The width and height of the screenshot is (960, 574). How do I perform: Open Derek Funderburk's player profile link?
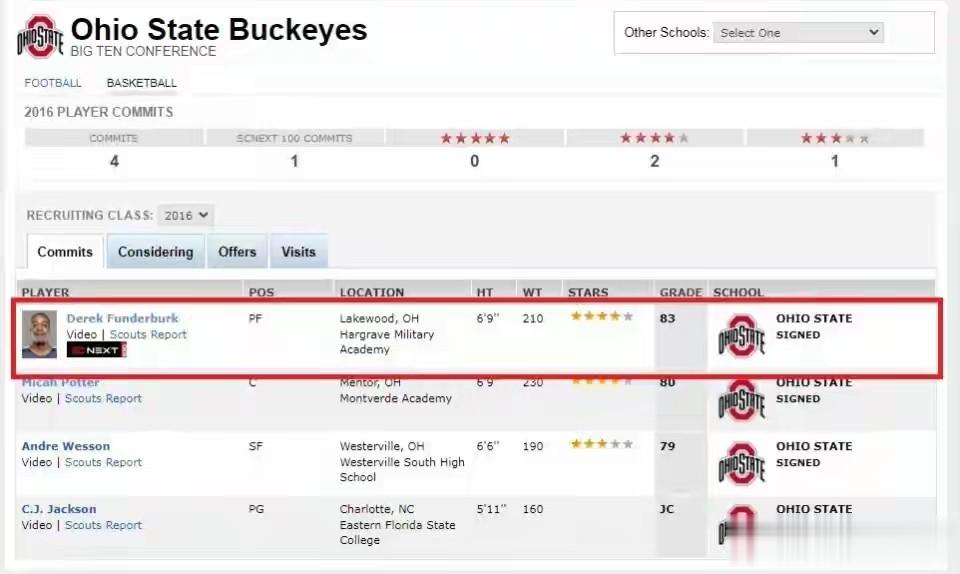pyautogui.click(x=122, y=318)
